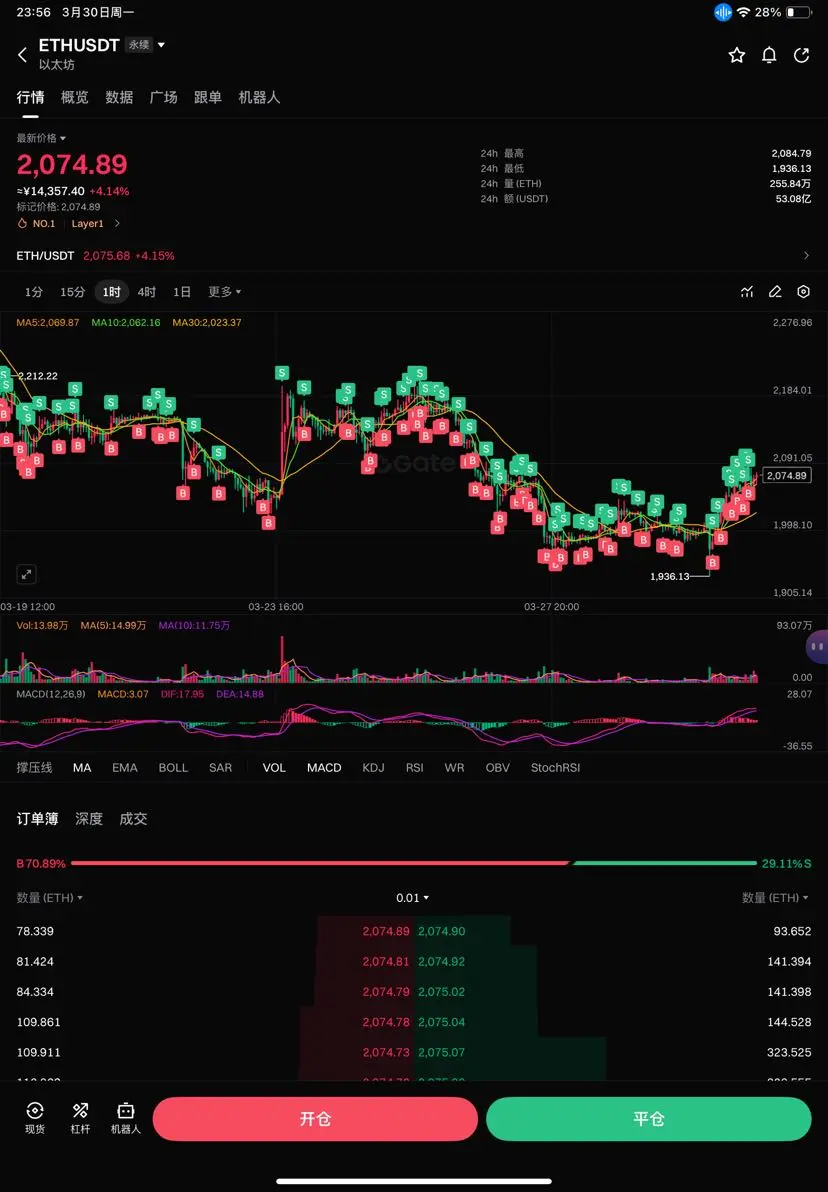This screenshot has width=828, height=1192.
Task: Select the 深度 depth tab
Action: tap(89, 819)
